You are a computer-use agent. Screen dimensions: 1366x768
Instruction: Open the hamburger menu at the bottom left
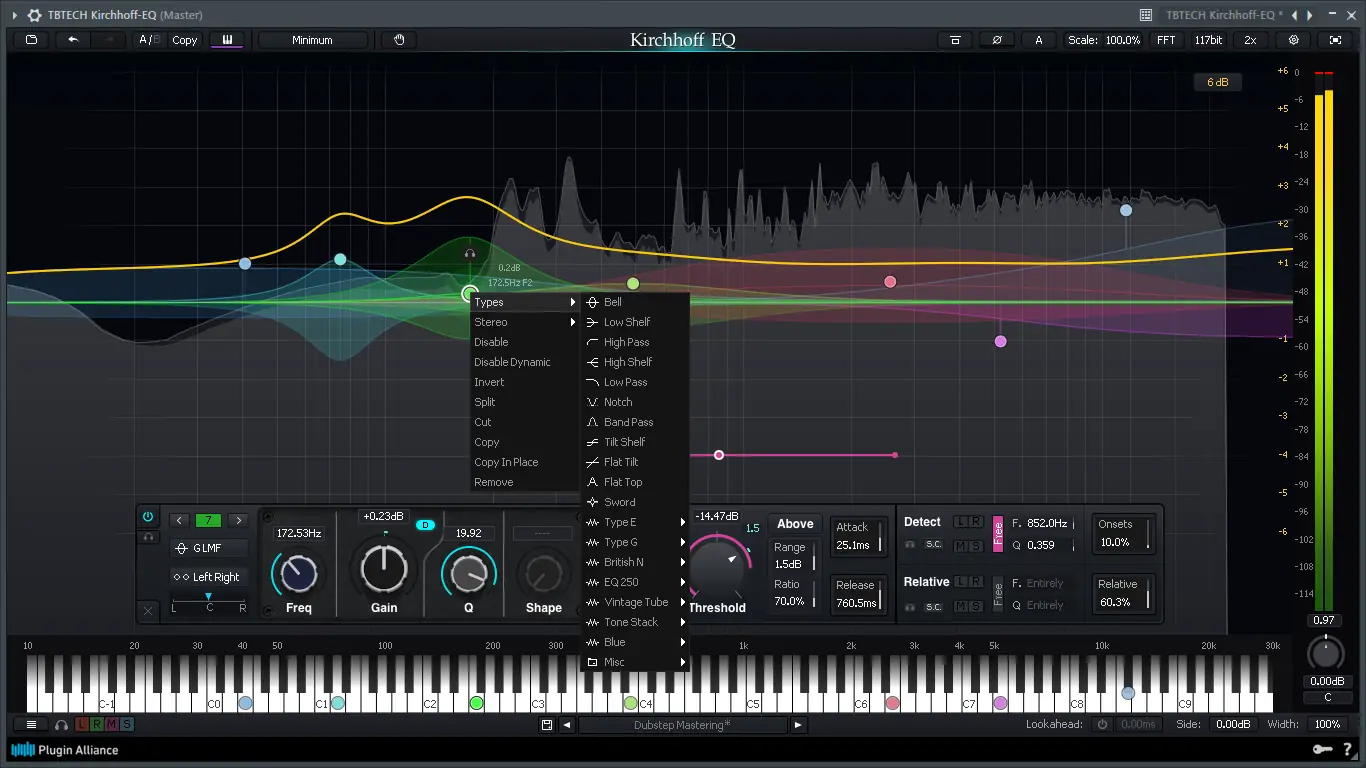(x=31, y=725)
